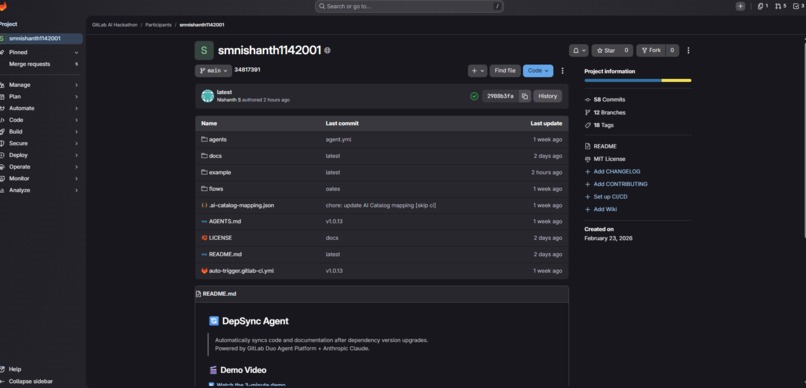Open the kebab menu next to Code button
This screenshot has width=806, height=388.
pos(562,71)
